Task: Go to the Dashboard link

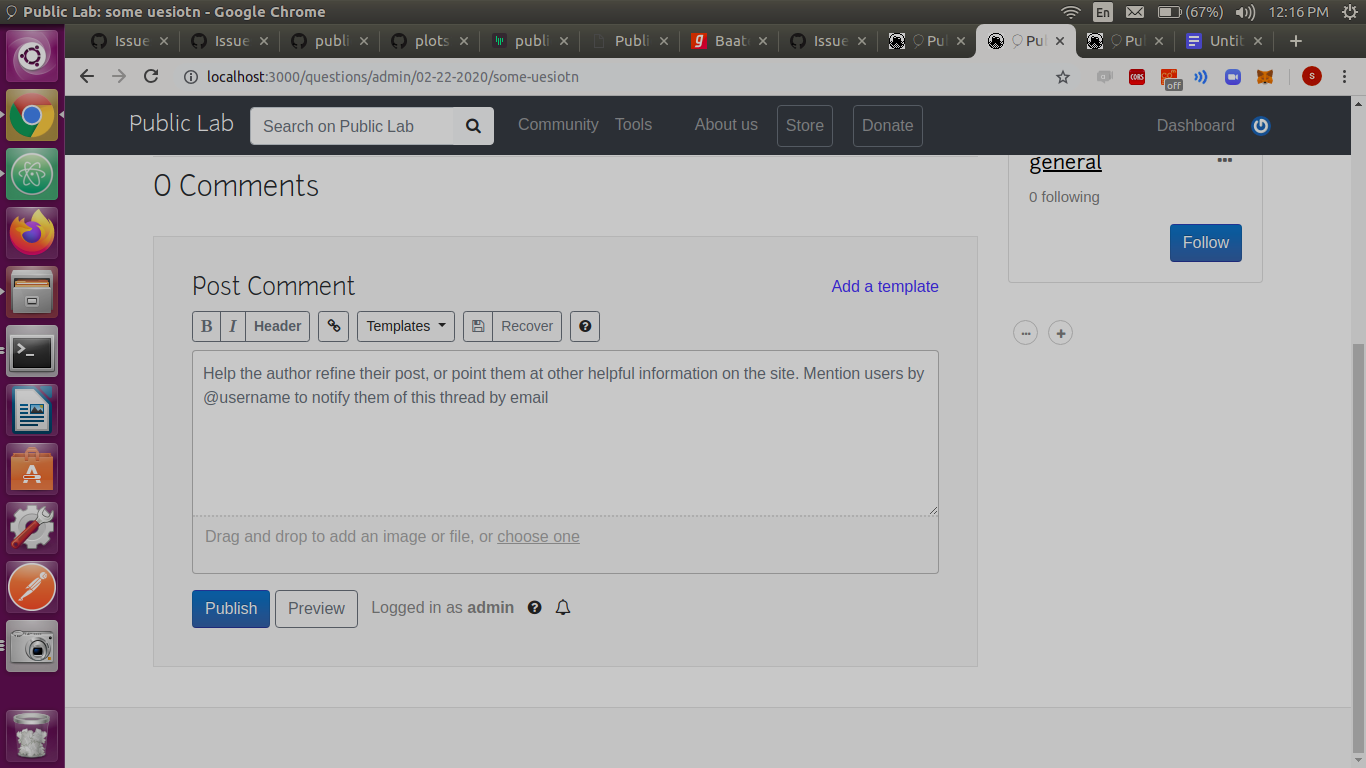Action: pos(1195,126)
